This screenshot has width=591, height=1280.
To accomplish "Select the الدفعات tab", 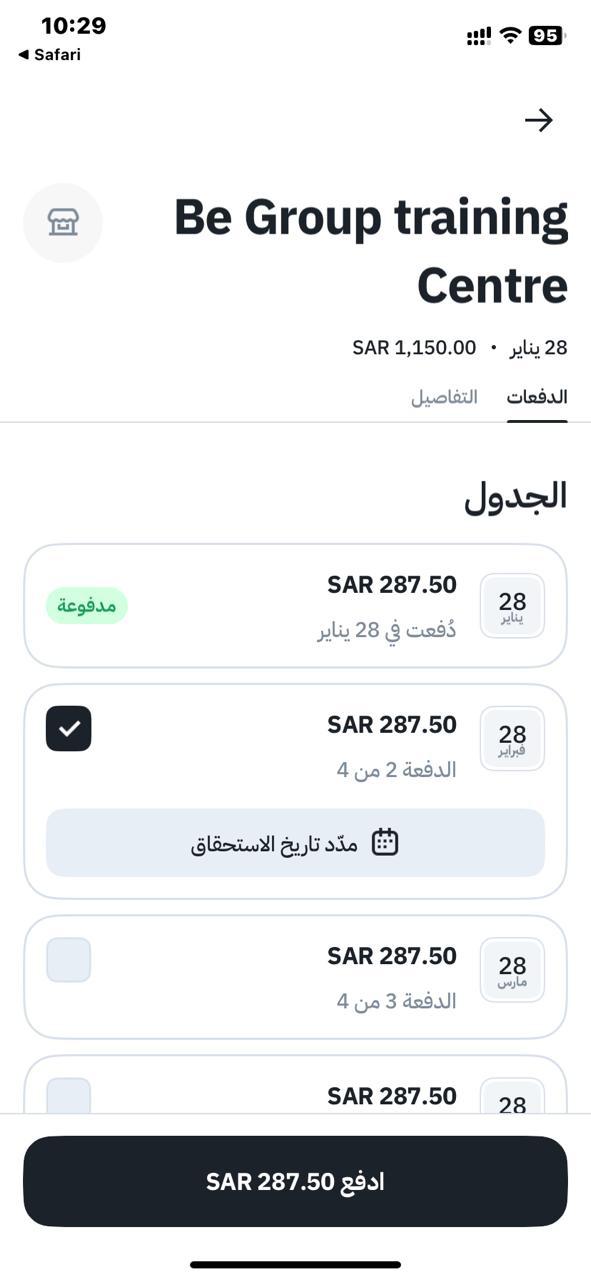I will pos(537,397).
